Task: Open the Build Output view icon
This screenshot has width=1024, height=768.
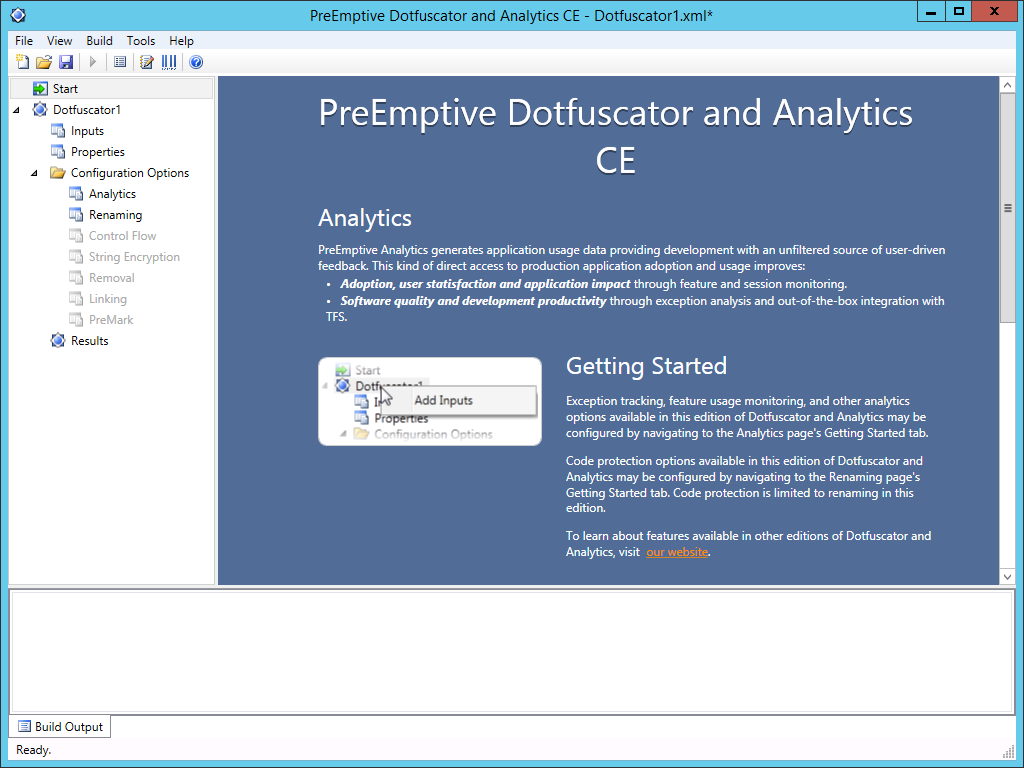Action: [x=120, y=62]
